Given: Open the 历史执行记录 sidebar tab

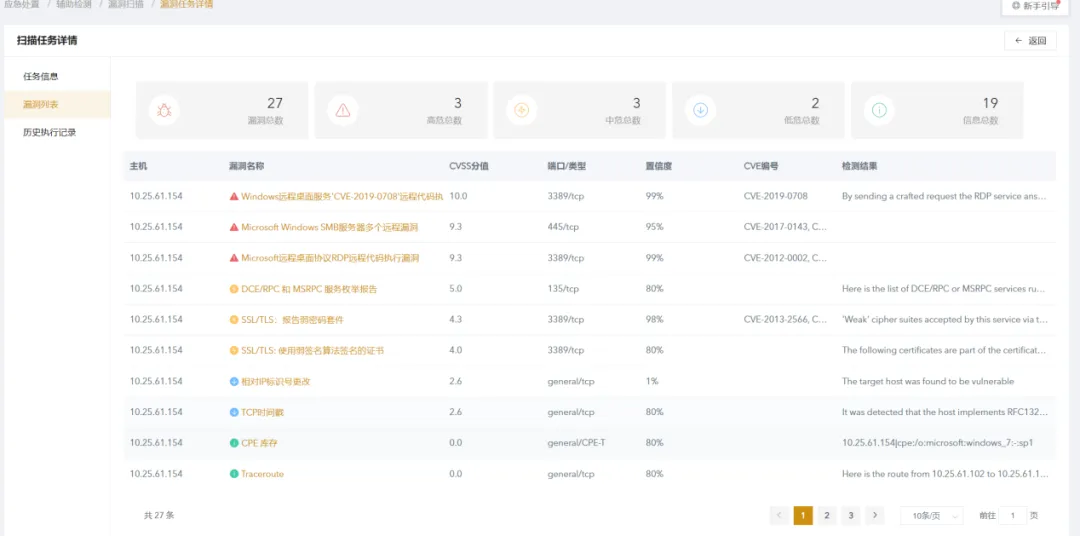Looking at the screenshot, I should [x=57, y=132].
